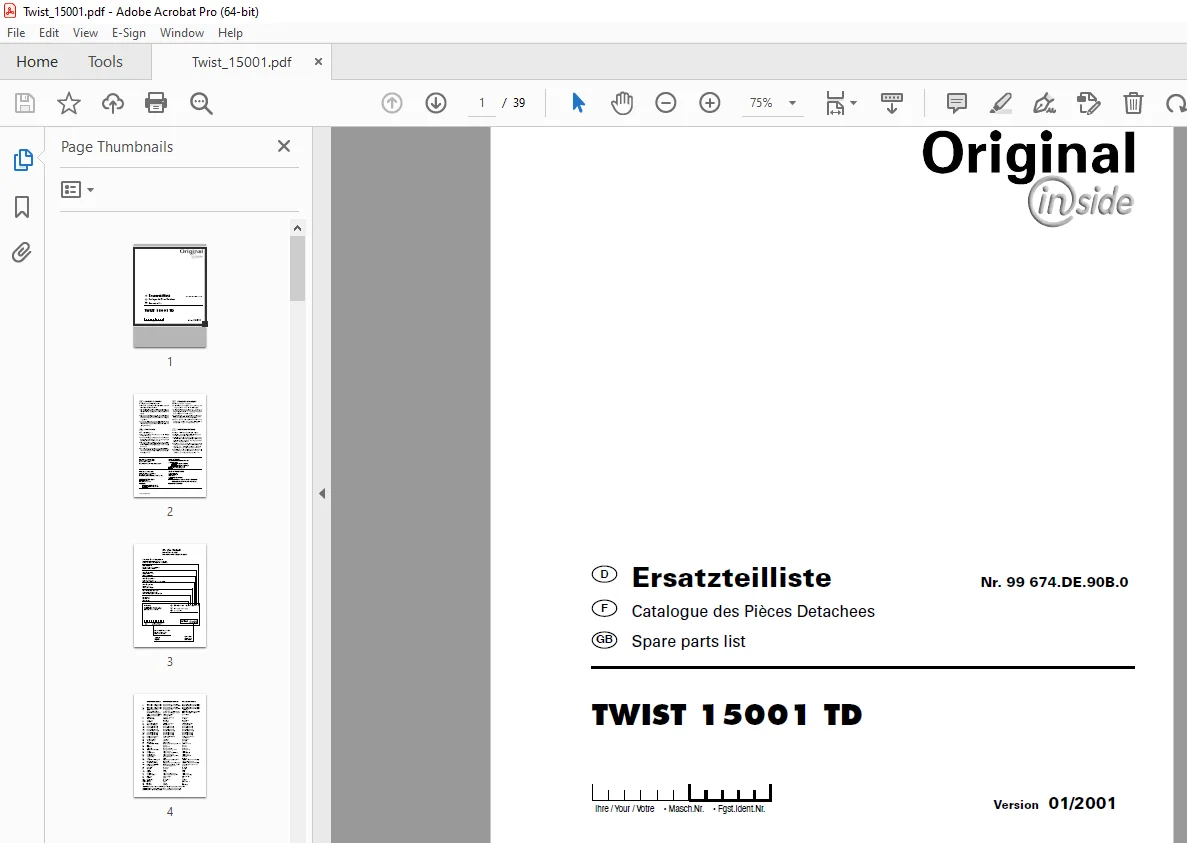
Task: Click the scrolling mode read icon
Action: [892, 103]
